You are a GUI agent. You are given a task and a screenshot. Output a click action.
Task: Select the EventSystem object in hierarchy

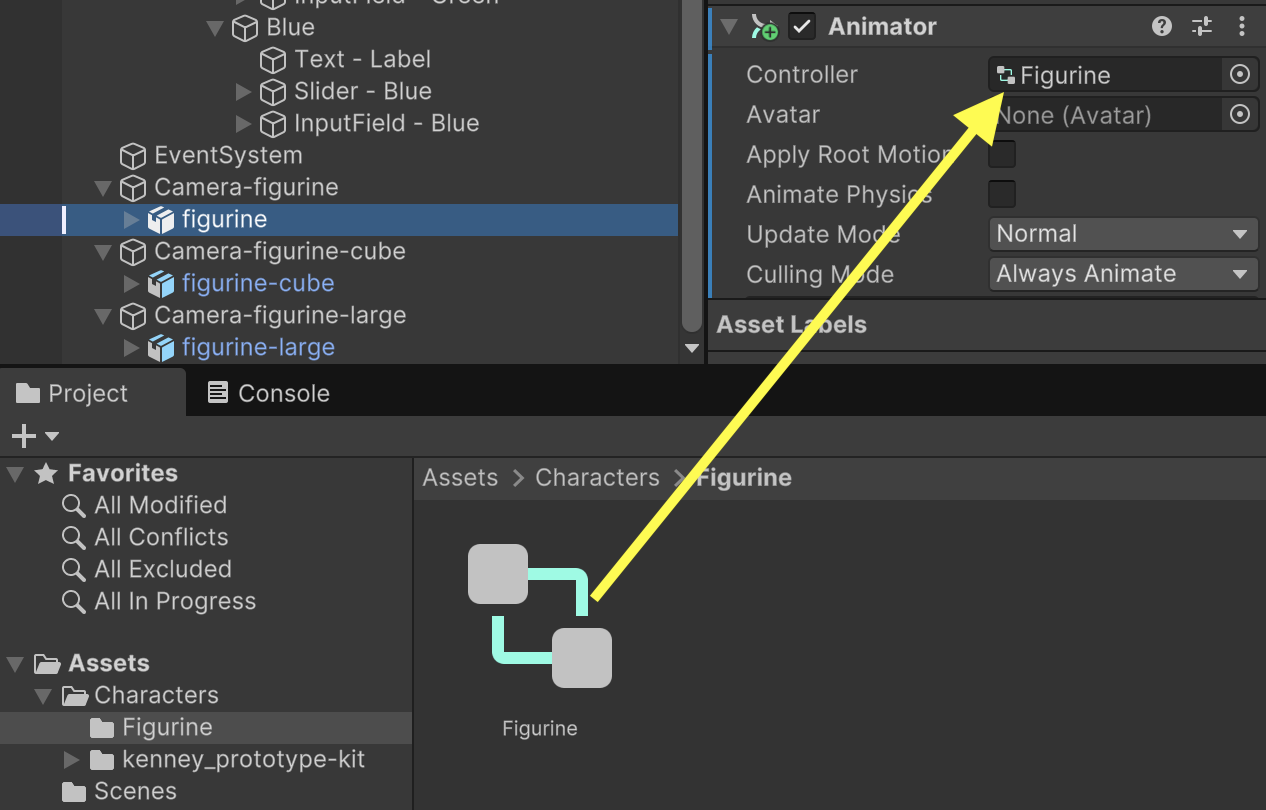227,156
